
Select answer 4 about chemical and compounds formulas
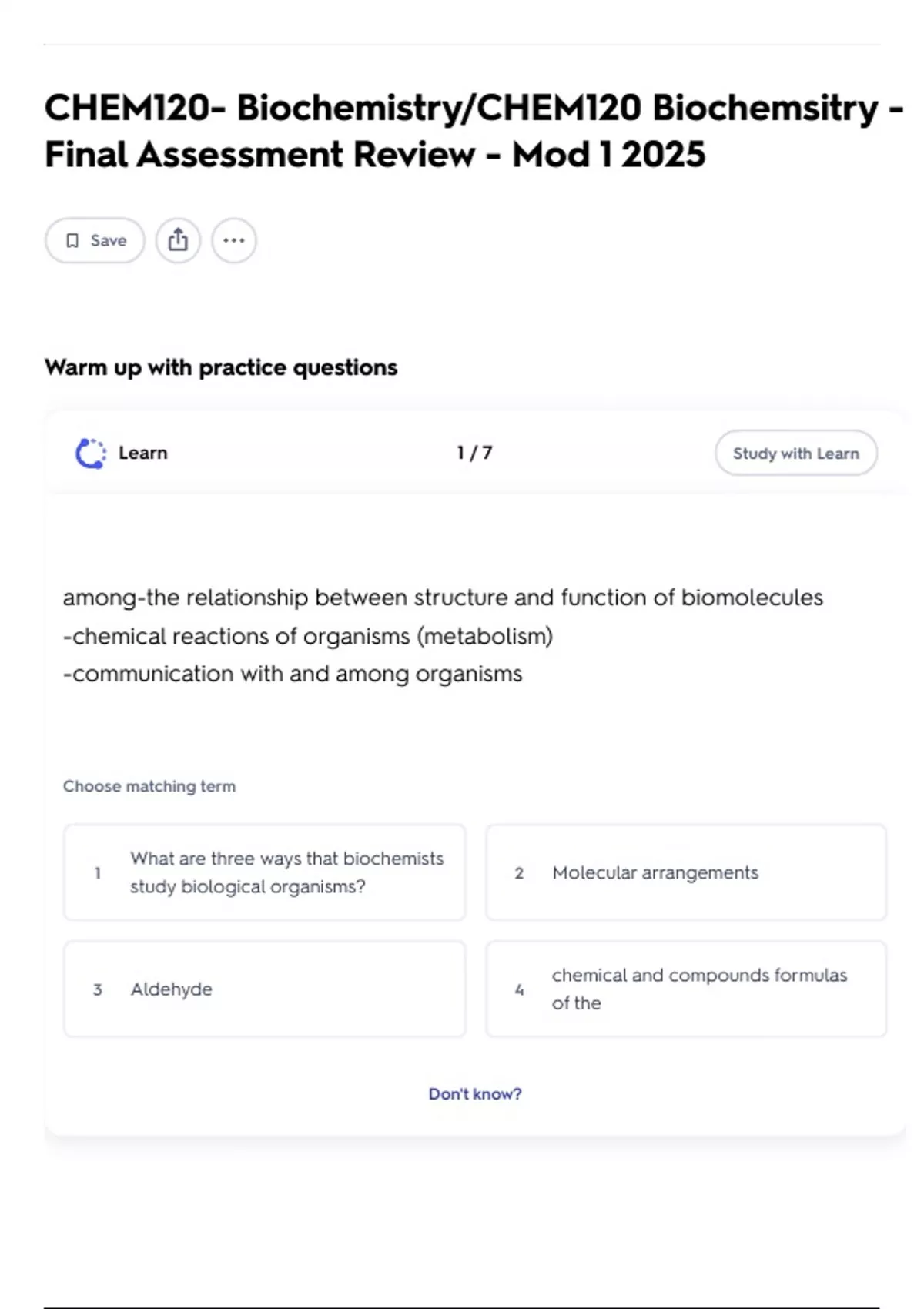pyautogui.click(x=685, y=989)
